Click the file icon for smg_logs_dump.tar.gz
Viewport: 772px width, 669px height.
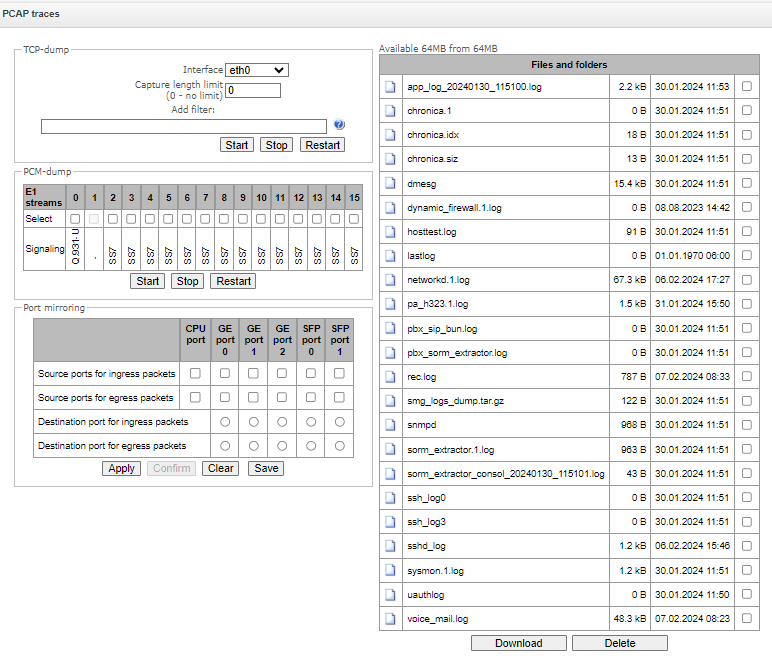(x=391, y=401)
